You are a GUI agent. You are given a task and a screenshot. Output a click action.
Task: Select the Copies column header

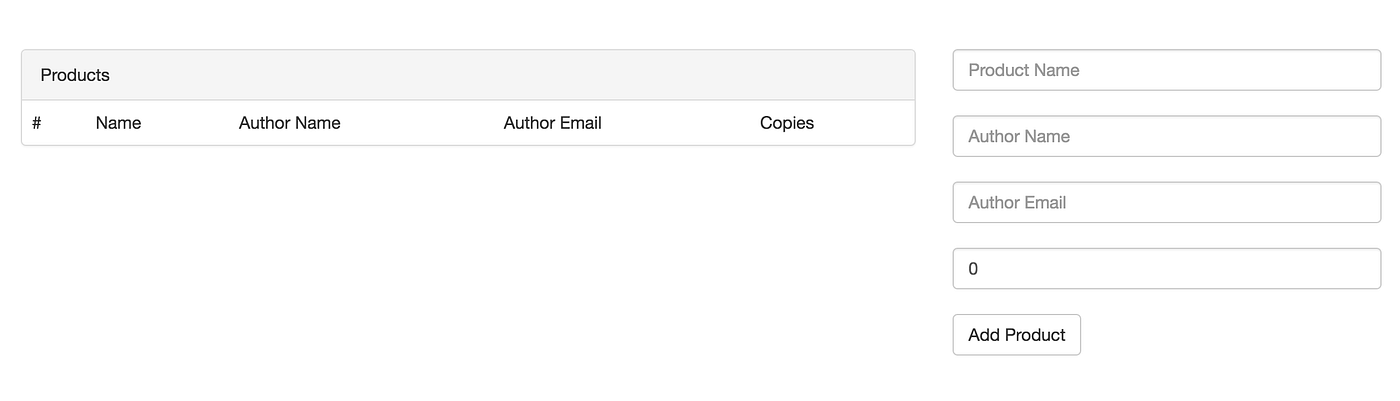[787, 123]
